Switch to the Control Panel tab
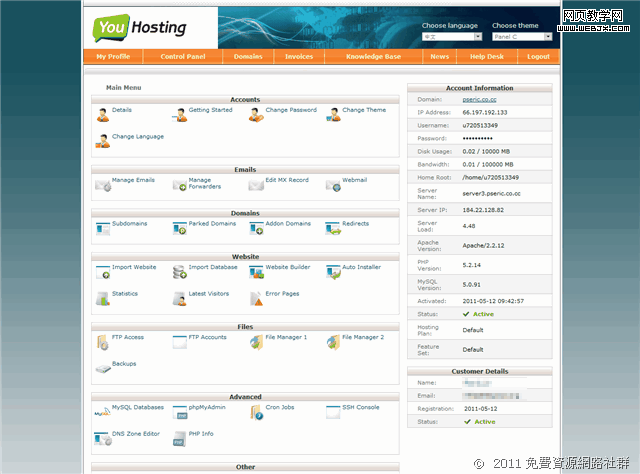Viewport: 640px width, 474px height. (183, 56)
